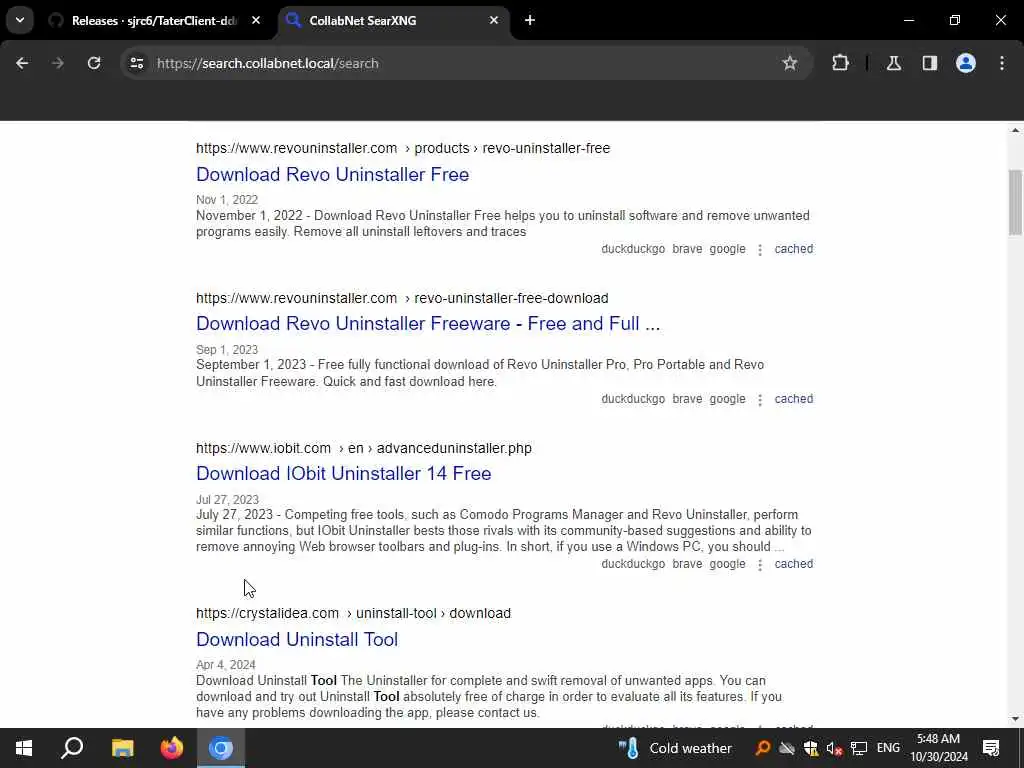The image size is (1024, 768).
Task: Open a new browser tab
Action: tap(530, 20)
